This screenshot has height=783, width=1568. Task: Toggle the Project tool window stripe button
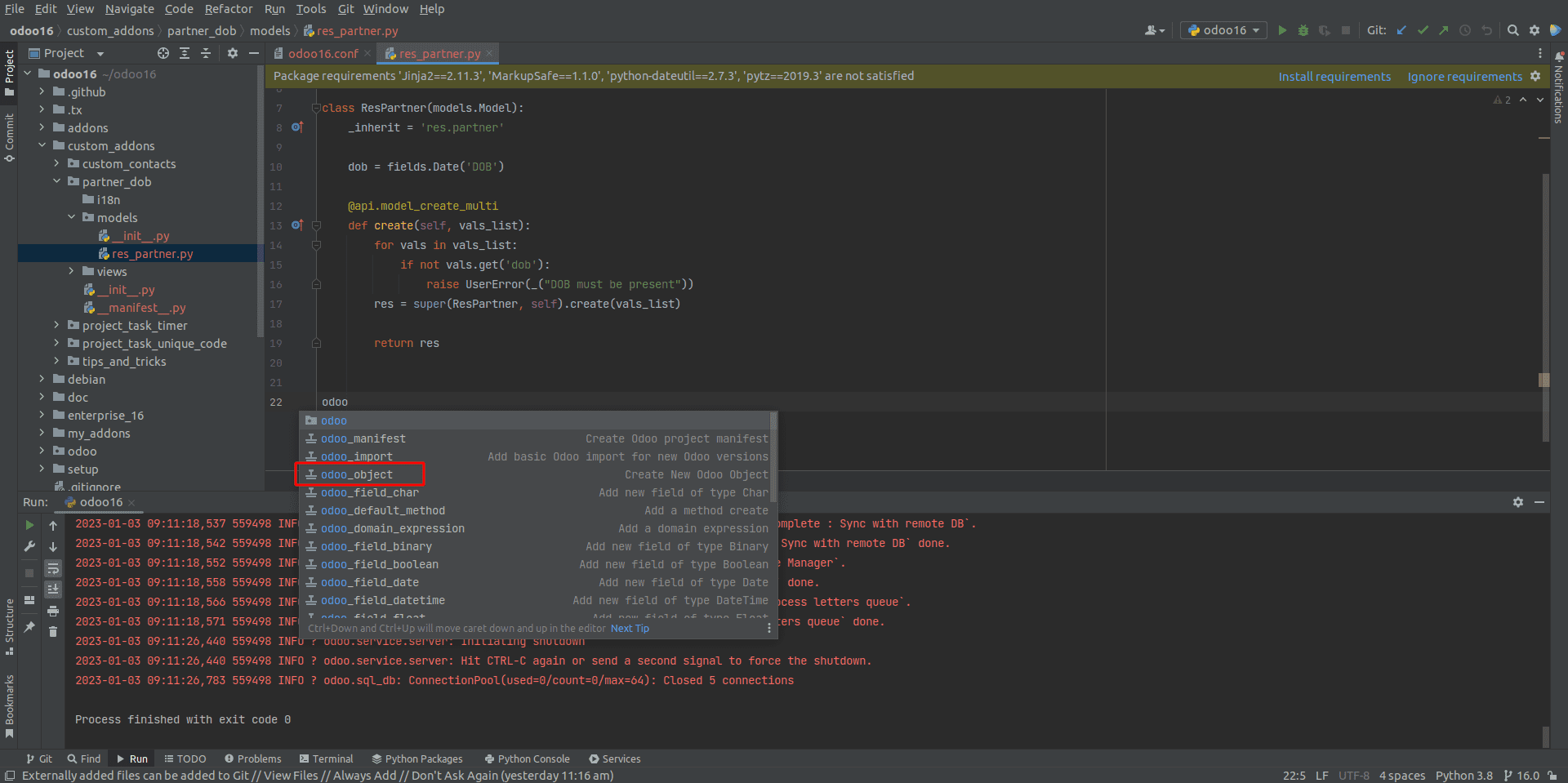(x=9, y=72)
